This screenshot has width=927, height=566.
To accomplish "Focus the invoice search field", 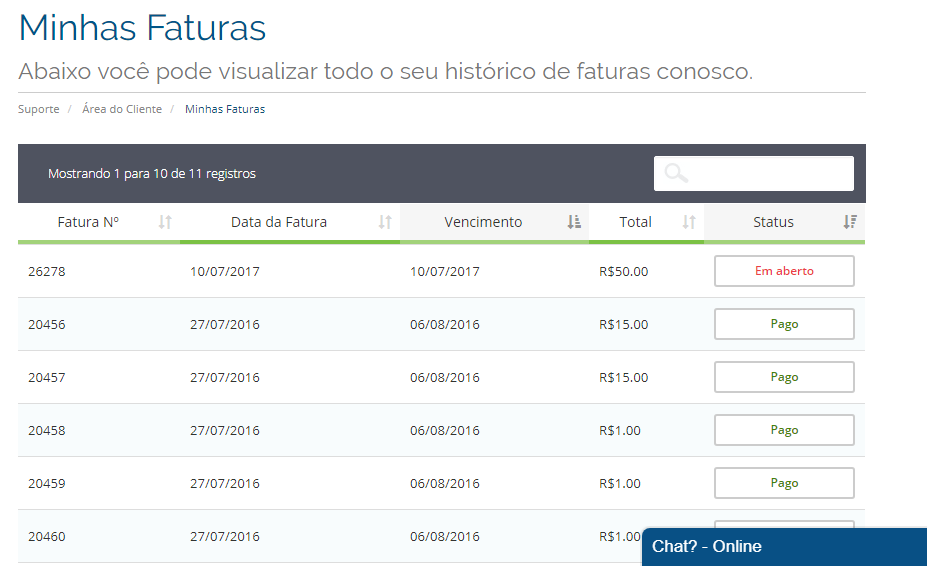I will 754,173.
